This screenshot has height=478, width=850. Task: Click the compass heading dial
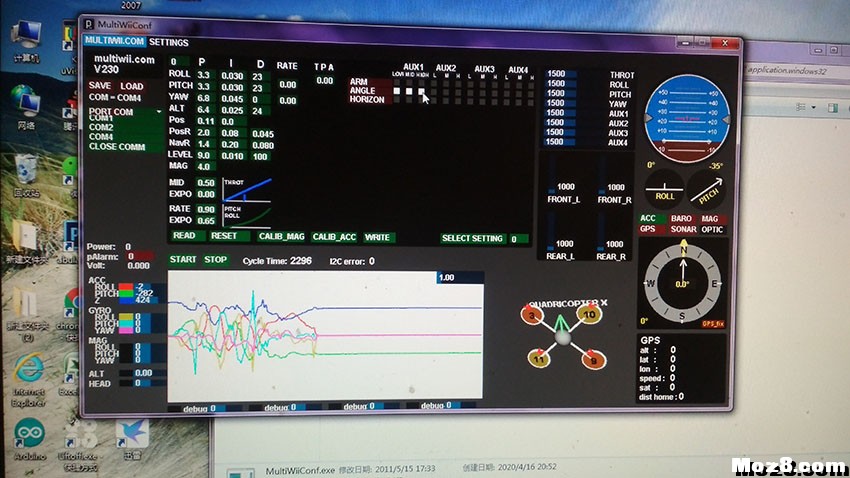pyautogui.click(x=682, y=283)
